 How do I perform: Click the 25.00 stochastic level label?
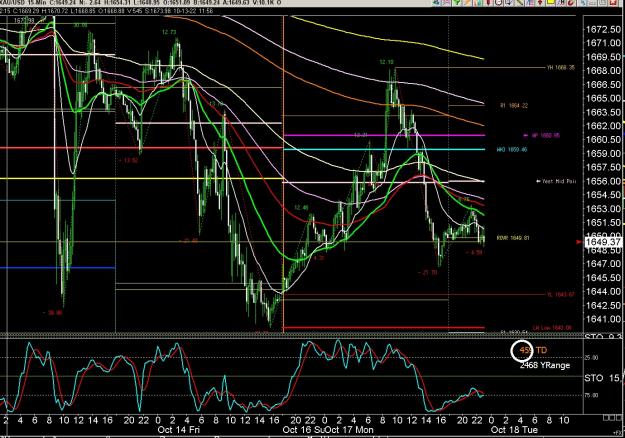tap(591, 357)
